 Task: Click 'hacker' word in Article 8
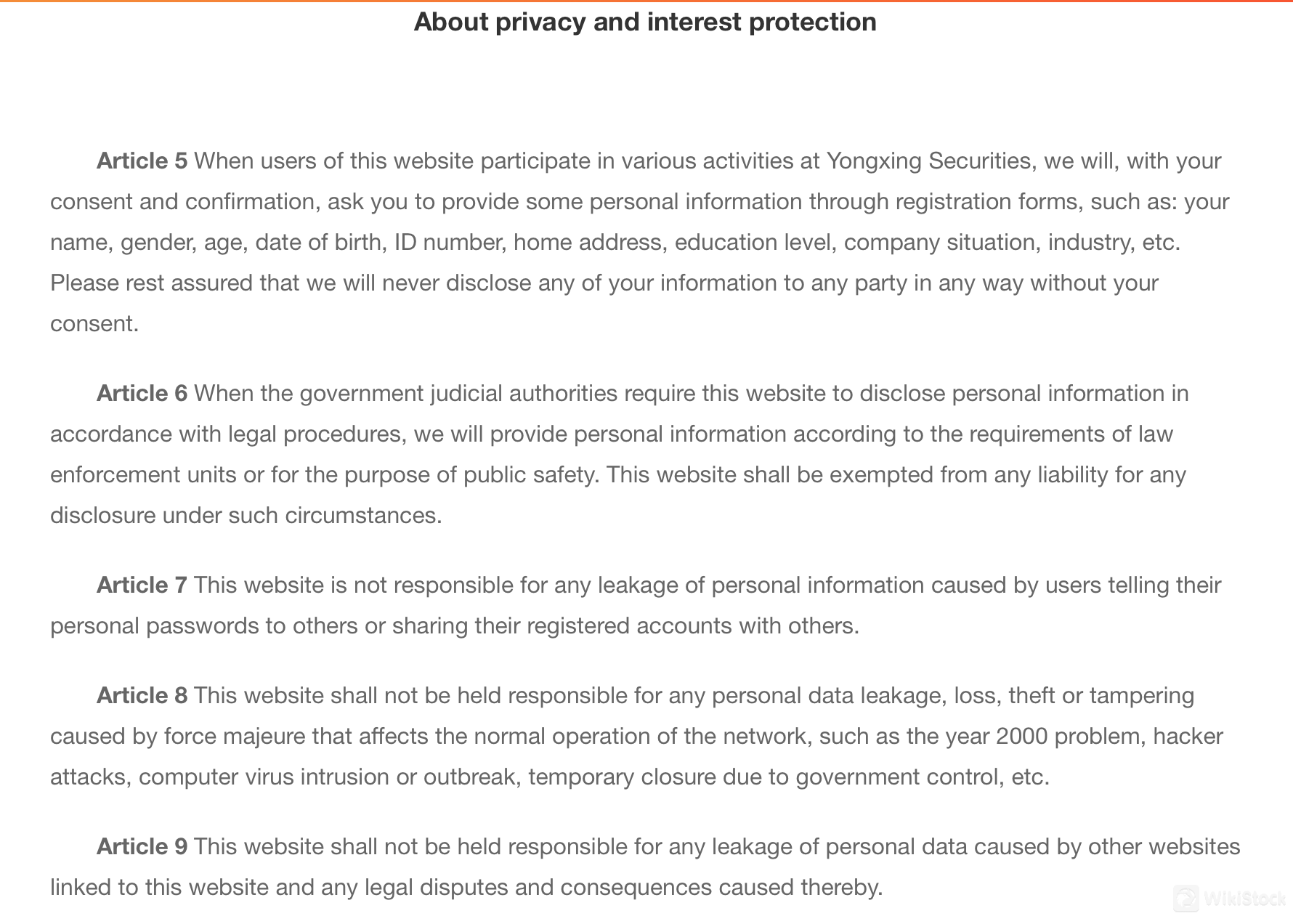(1188, 736)
